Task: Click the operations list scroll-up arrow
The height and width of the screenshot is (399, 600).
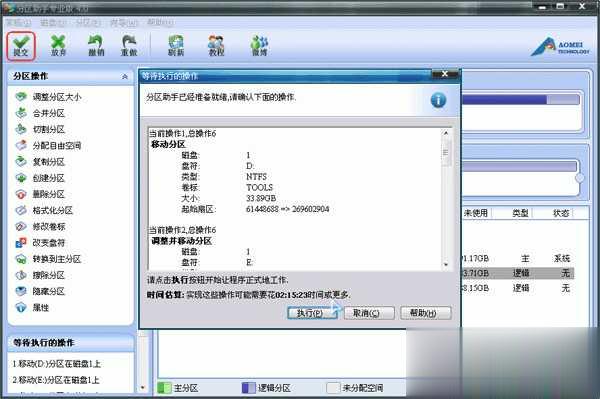Action: click(446, 133)
